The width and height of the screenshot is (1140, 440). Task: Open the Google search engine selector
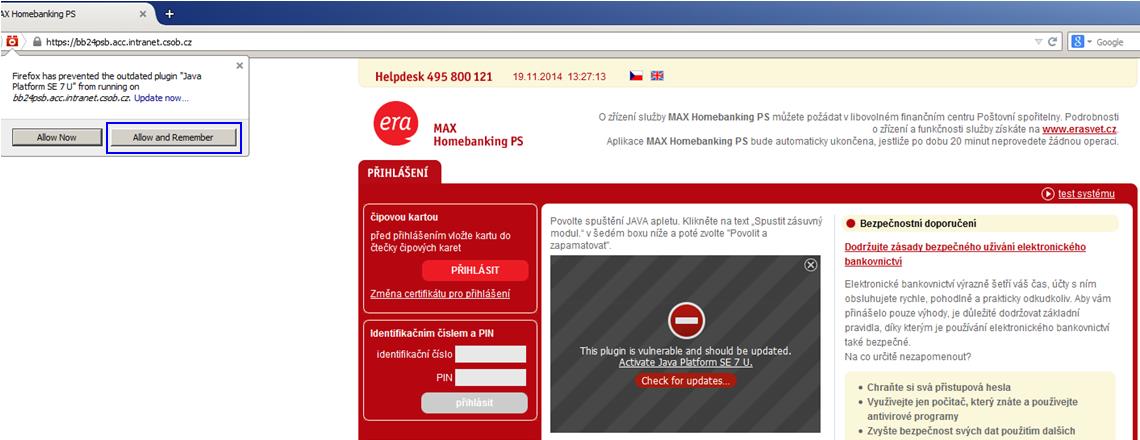point(1081,42)
